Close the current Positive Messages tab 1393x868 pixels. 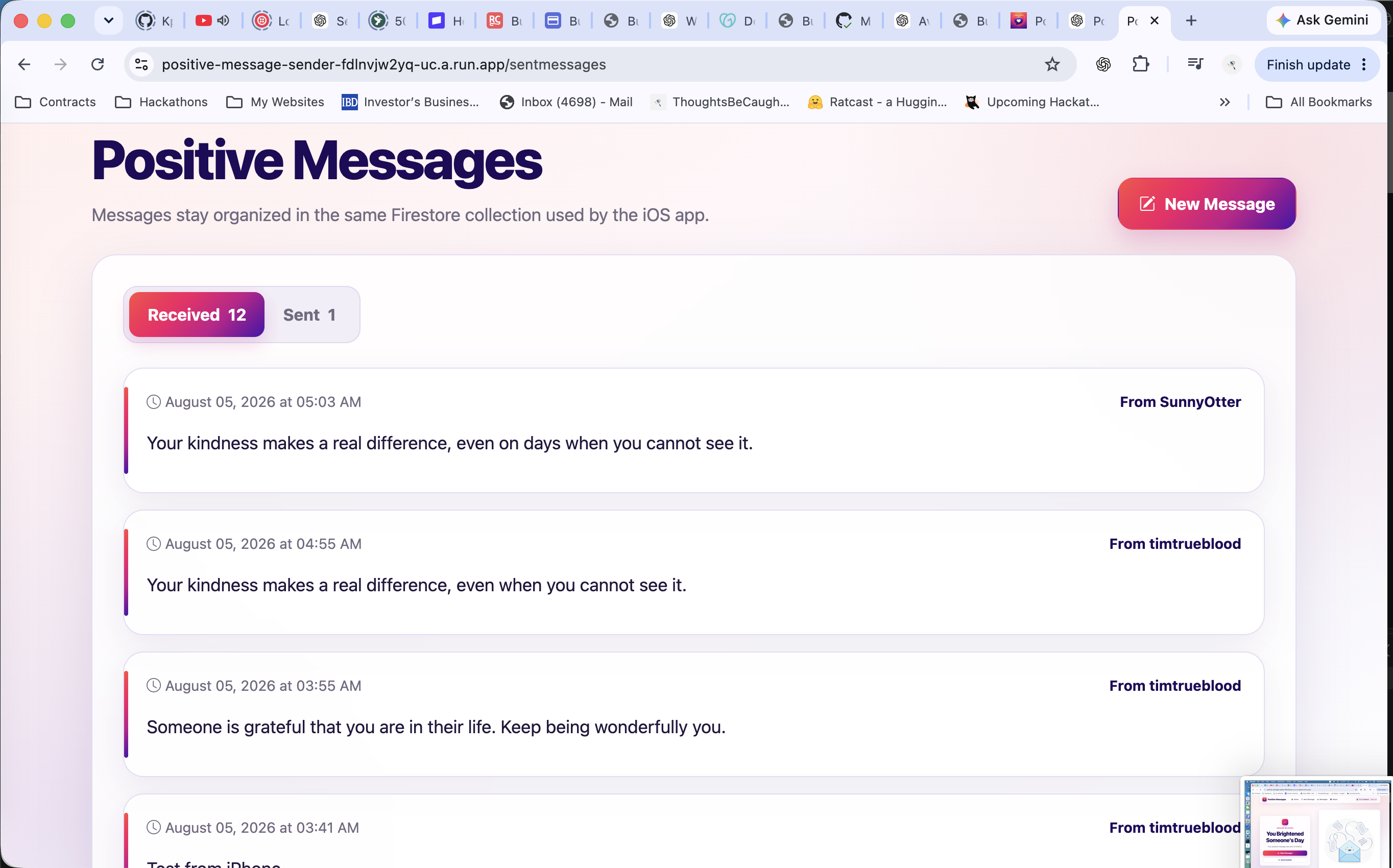[x=1154, y=20]
